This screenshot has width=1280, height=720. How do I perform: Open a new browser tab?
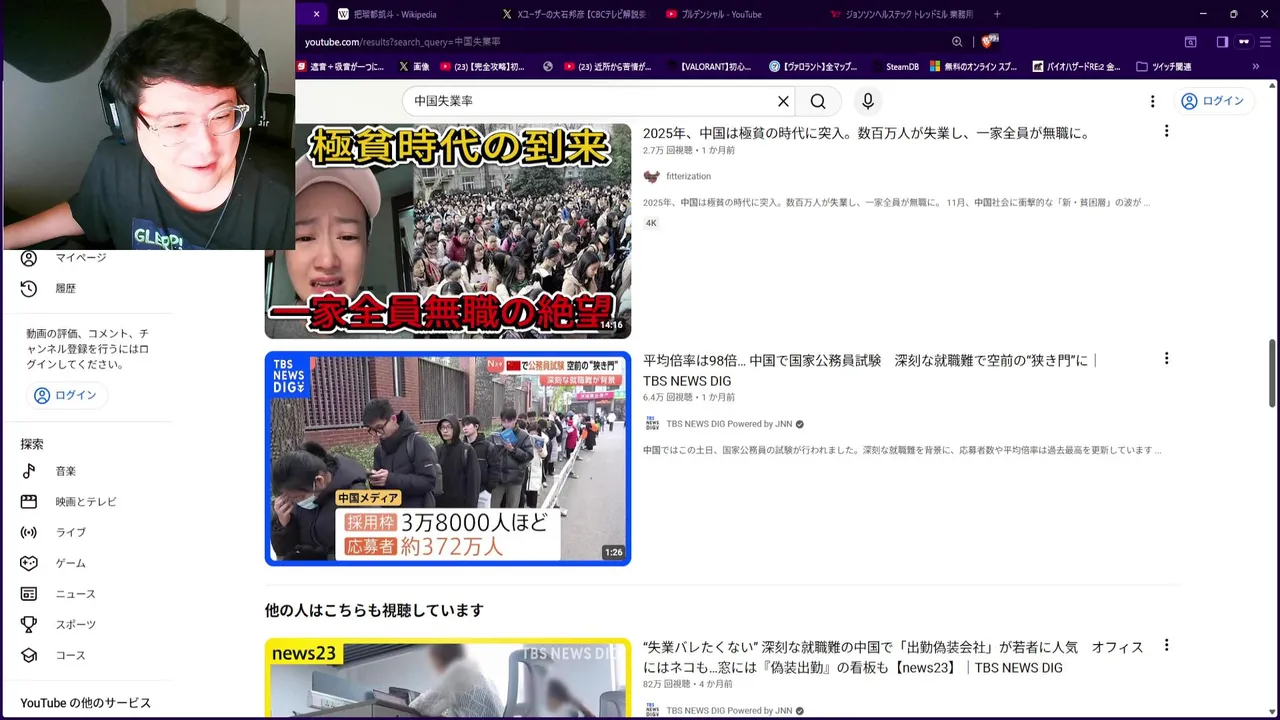point(997,14)
